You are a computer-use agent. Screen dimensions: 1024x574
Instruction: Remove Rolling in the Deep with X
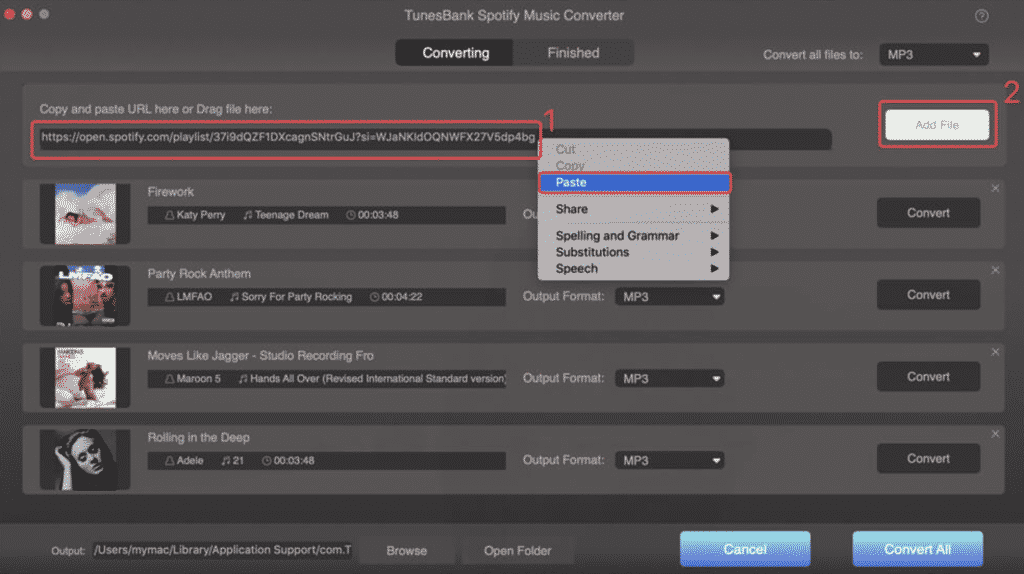point(995,434)
